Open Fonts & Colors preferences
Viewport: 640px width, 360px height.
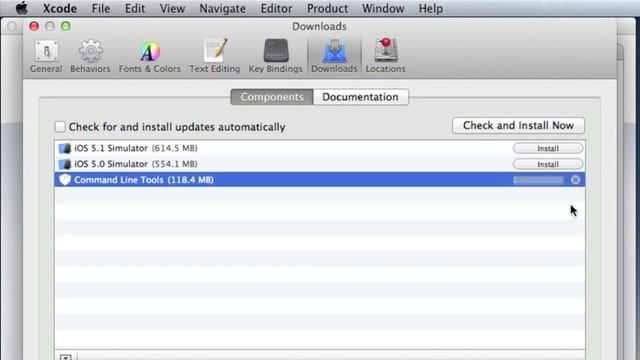click(x=150, y=56)
